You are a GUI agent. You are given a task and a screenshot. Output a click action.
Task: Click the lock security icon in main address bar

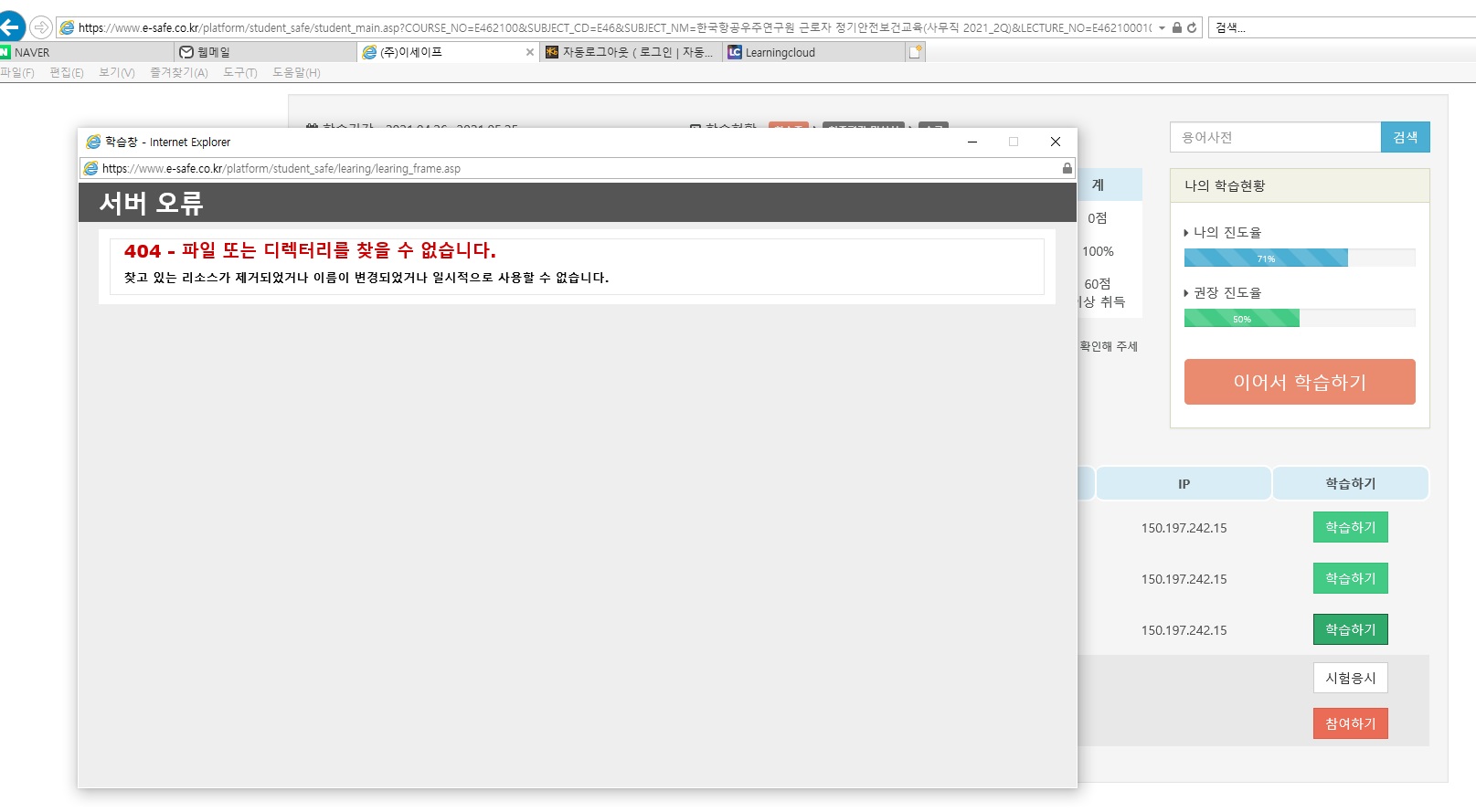1177,27
